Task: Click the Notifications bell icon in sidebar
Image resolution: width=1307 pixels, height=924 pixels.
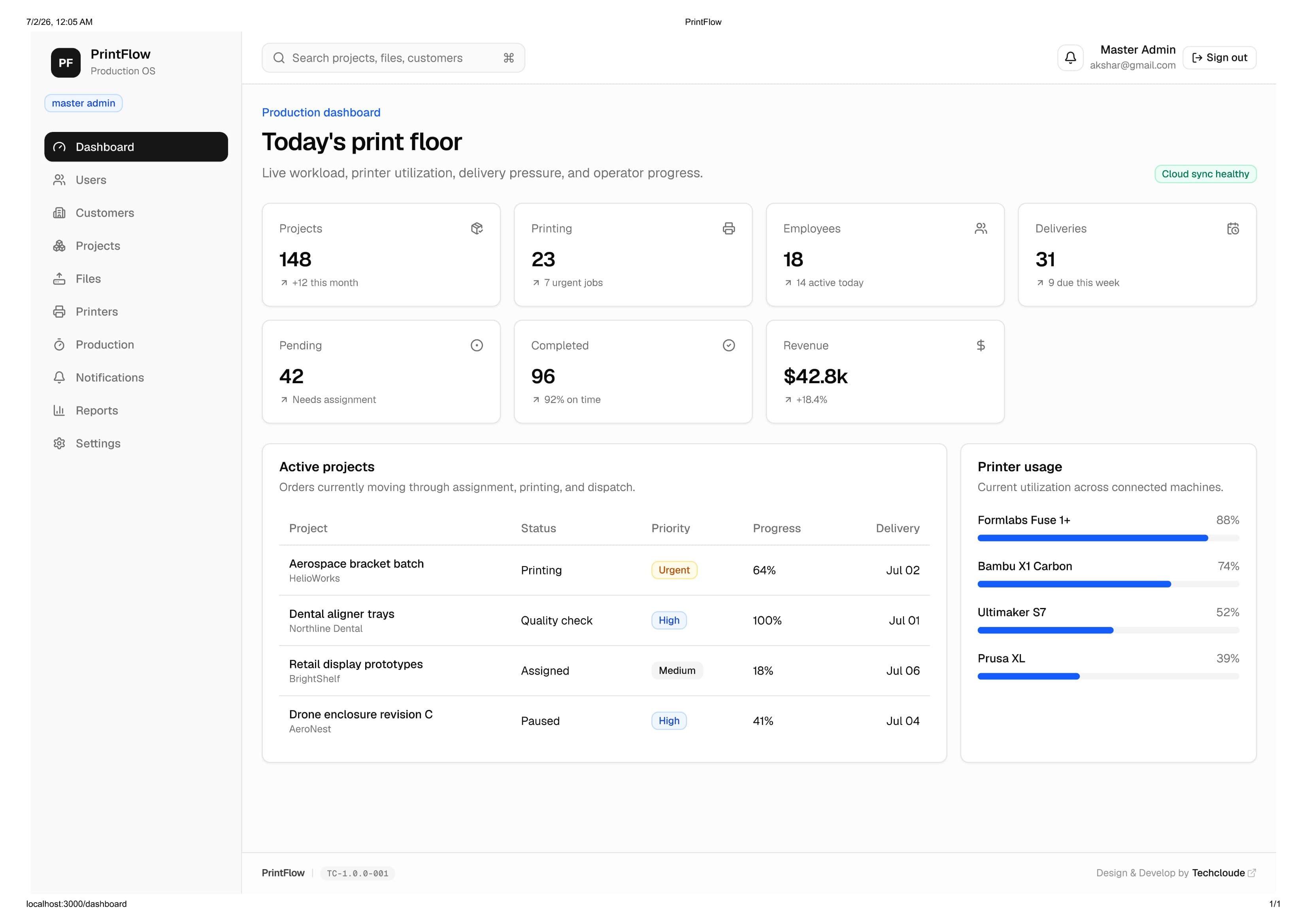Action: (59, 378)
